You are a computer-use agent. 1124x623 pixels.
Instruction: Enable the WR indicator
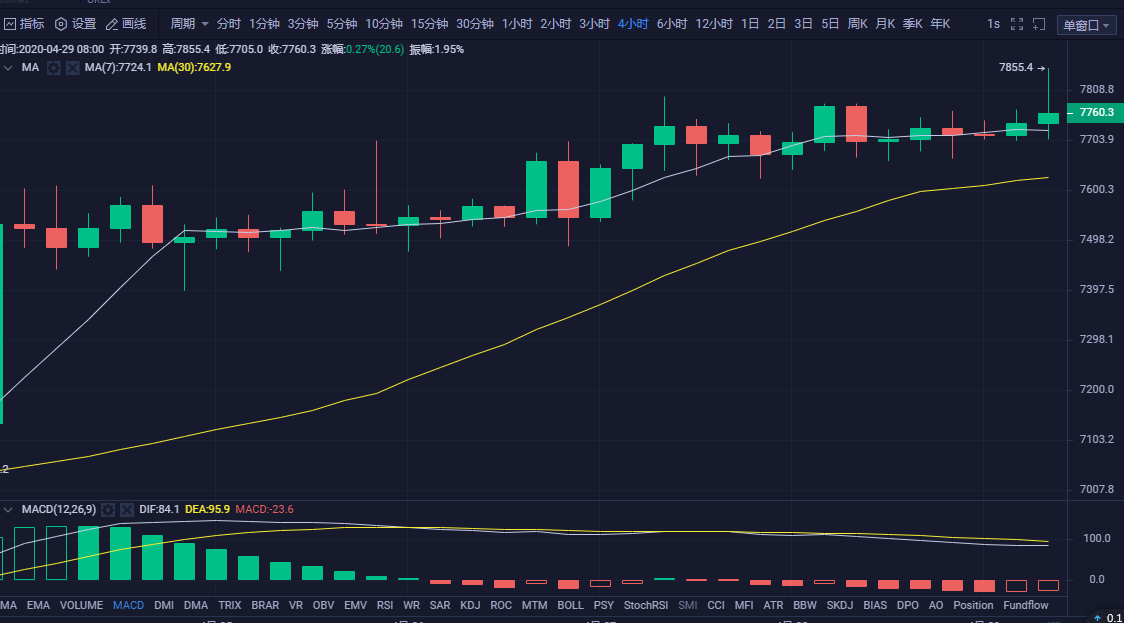[x=411, y=606]
